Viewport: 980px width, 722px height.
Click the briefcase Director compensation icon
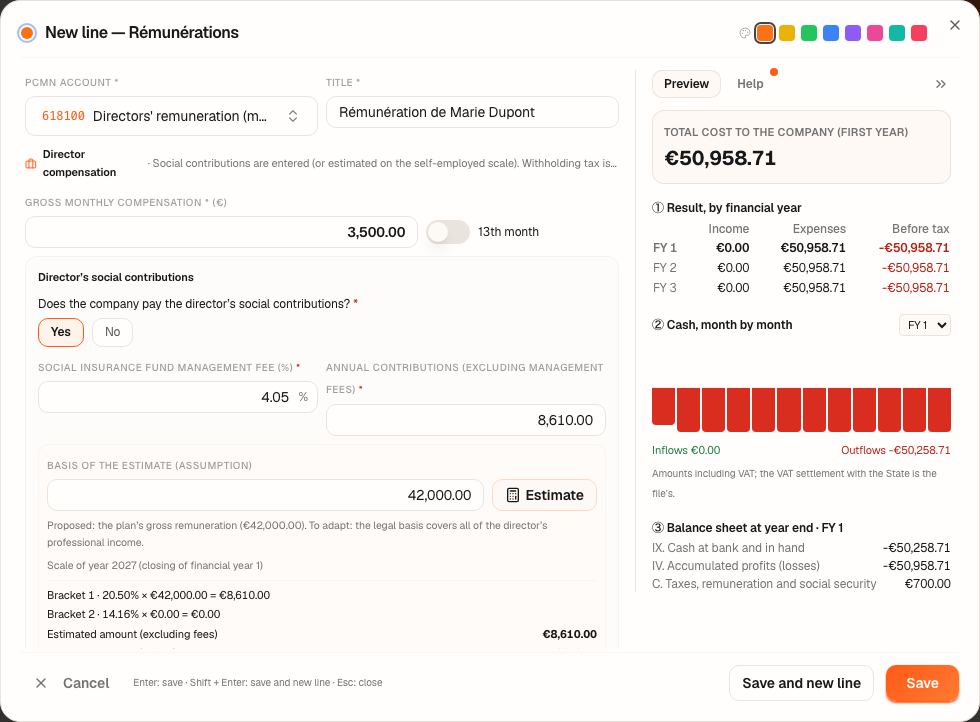(31, 164)
